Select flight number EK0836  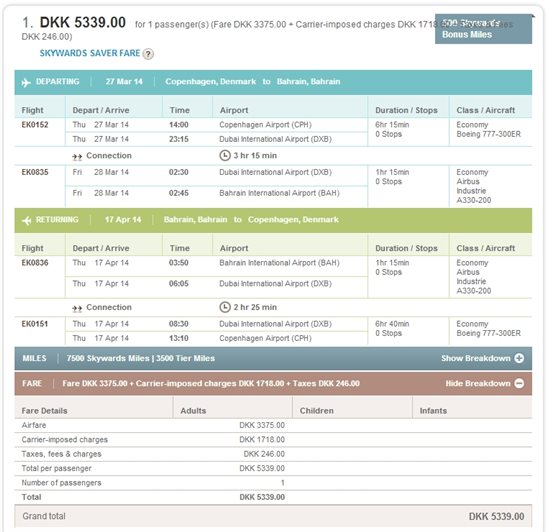pyautogui.click(x=35, y=263)
